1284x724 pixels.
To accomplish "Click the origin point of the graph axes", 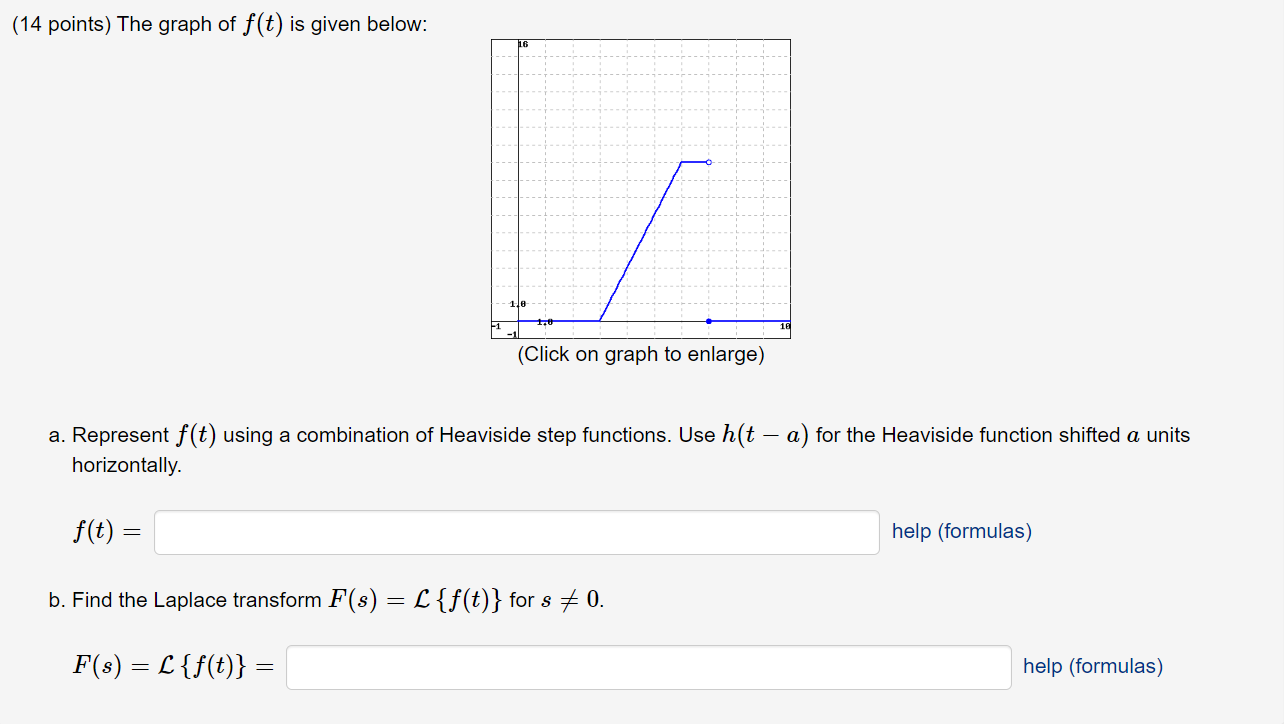I will pos(518,321).
